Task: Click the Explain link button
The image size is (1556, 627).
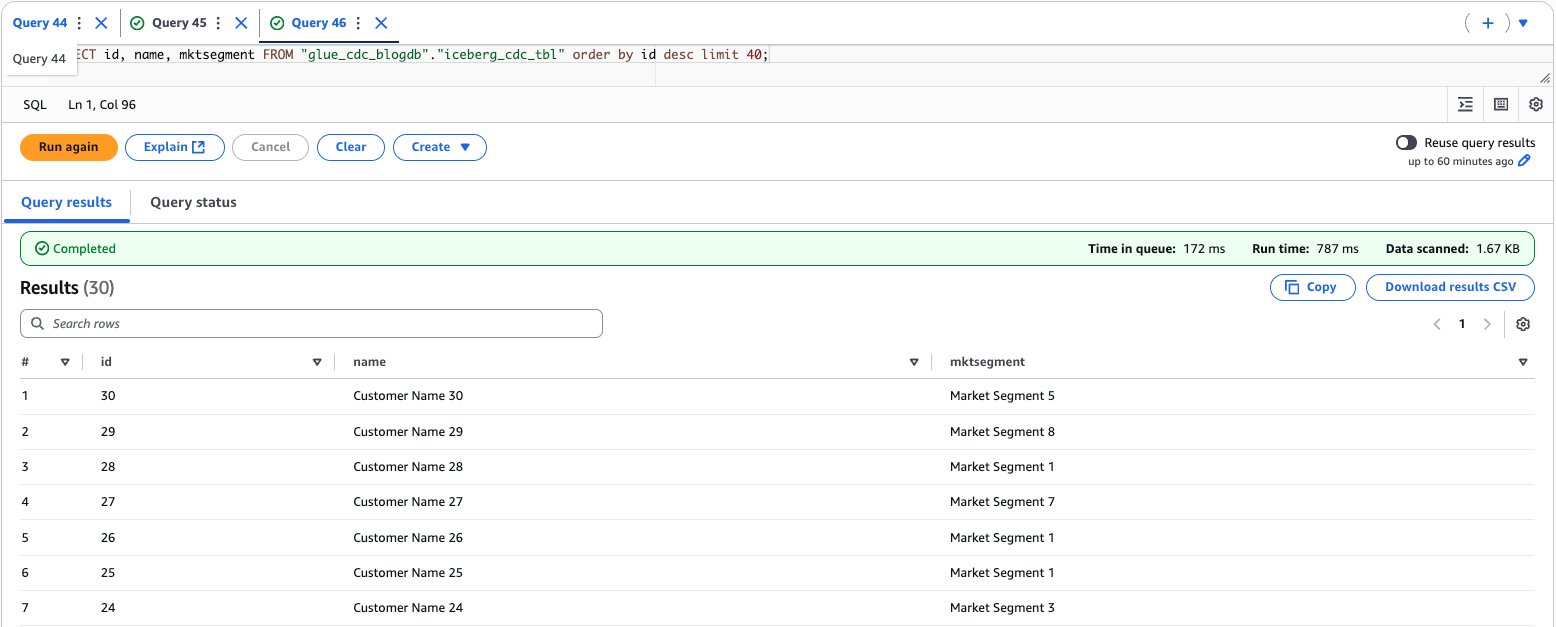Action: tap(174, 147)
